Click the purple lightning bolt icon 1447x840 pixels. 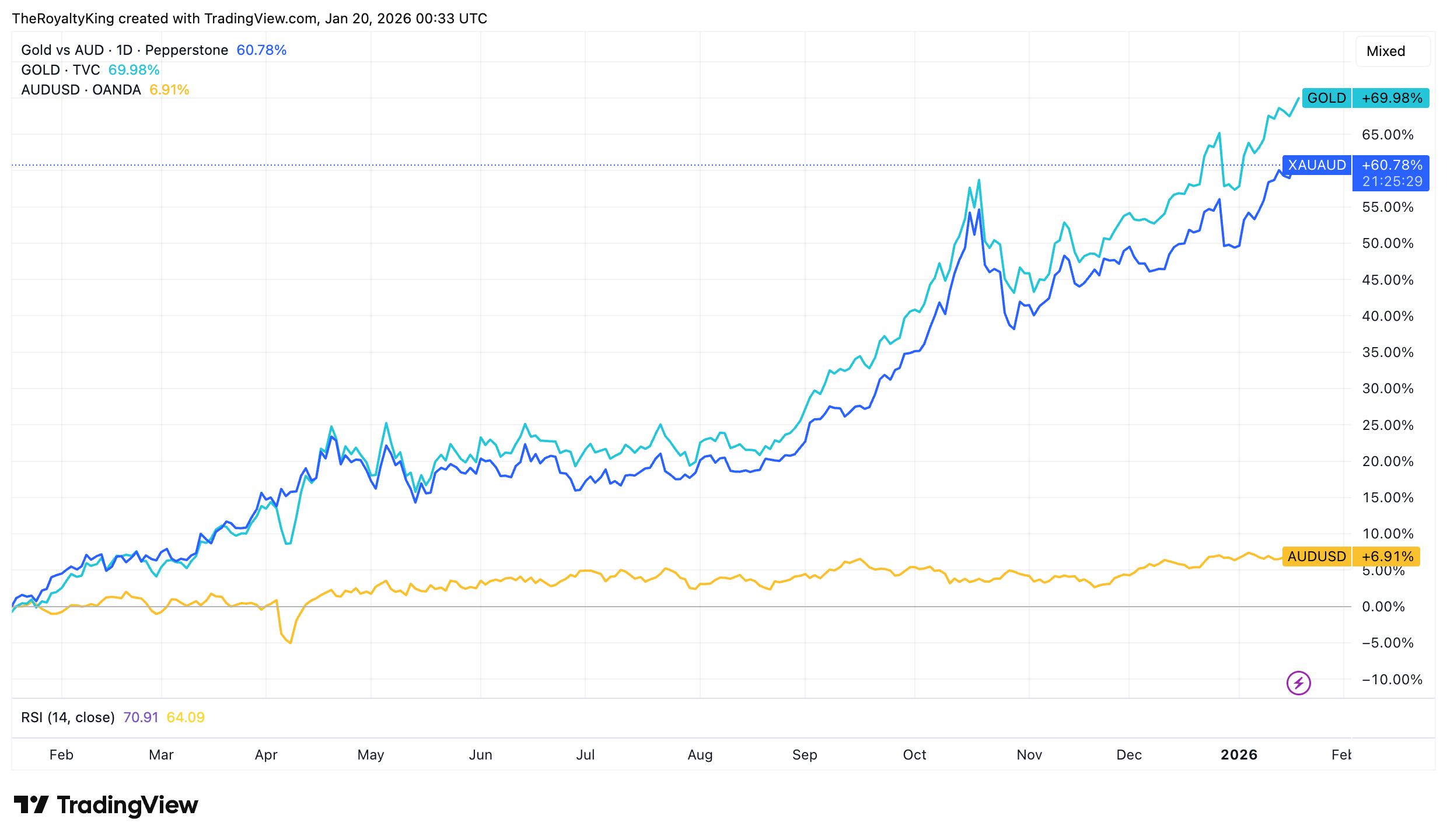pos(1298,682)
